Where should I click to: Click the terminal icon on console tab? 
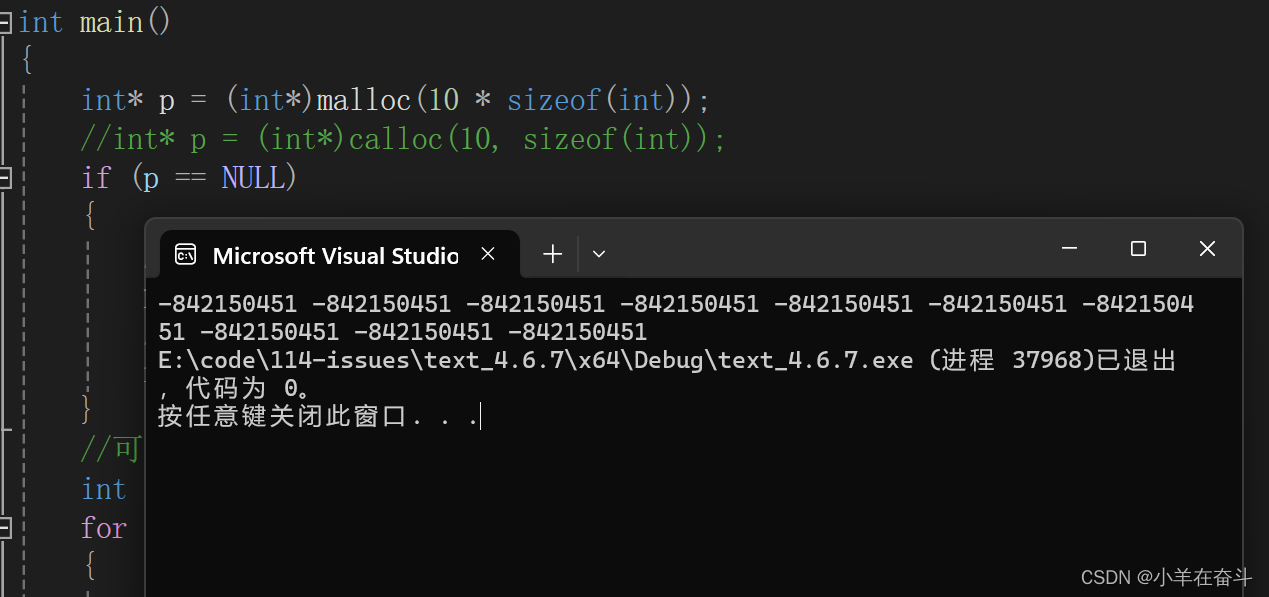click(x=186, y=255)
